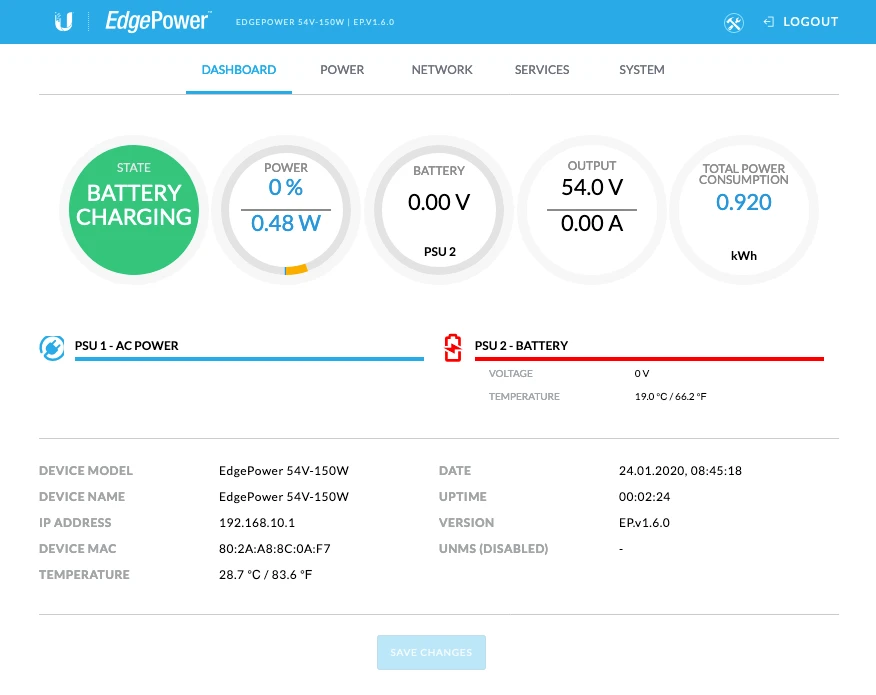Image resolution: width=876 pixels, height=695 pixels.
Task: Select the Dashboard tab
Action: point(239,70)
